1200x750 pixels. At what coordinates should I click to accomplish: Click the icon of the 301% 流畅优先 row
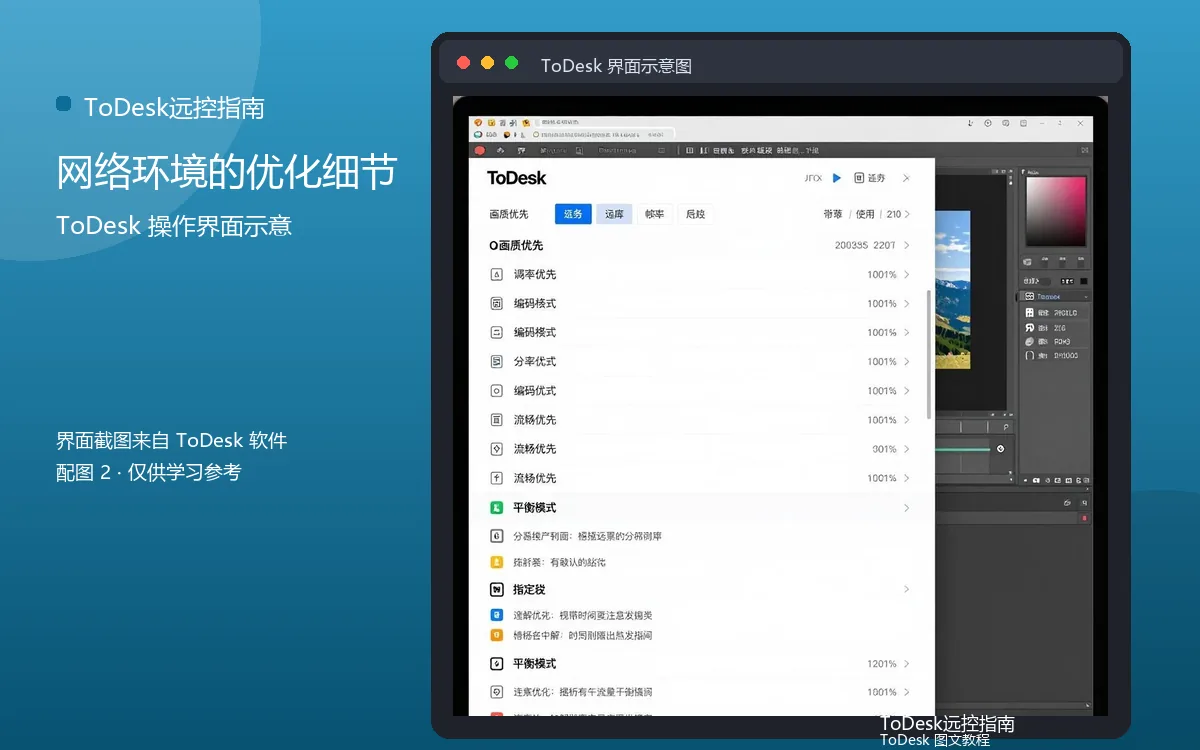[x=496, y=449]
